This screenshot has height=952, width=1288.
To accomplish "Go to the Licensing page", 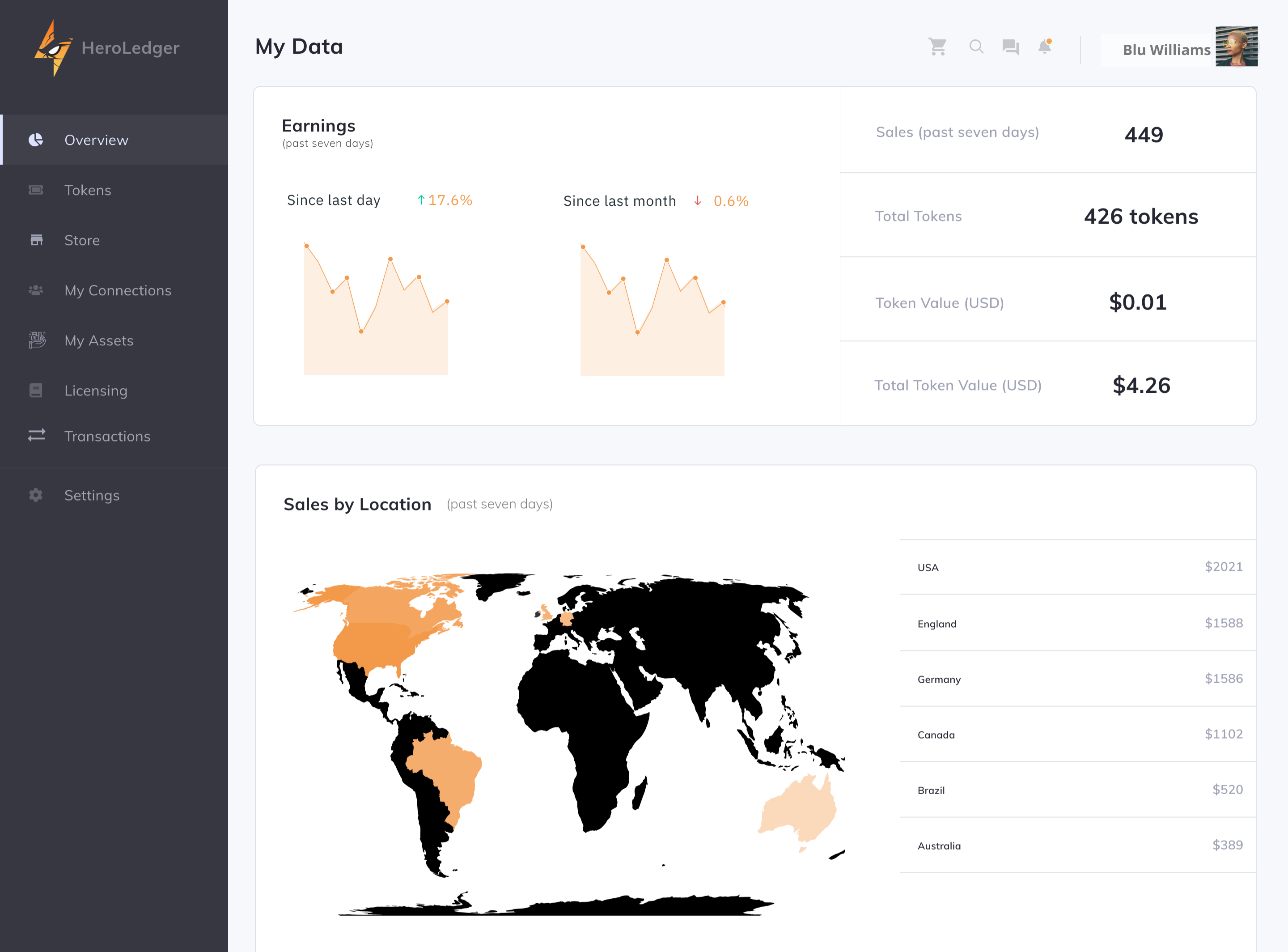I will click(x=96, y=391).
